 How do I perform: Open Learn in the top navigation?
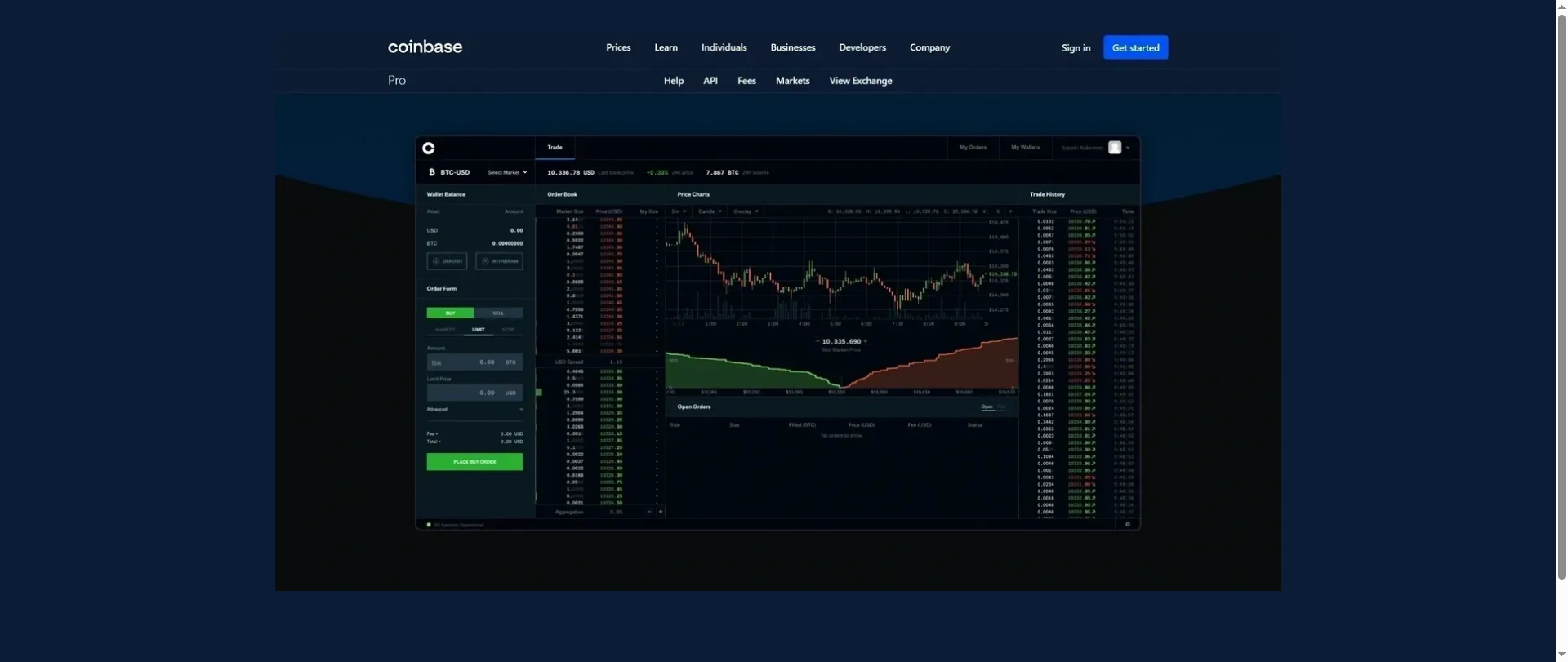click(666, 47)
